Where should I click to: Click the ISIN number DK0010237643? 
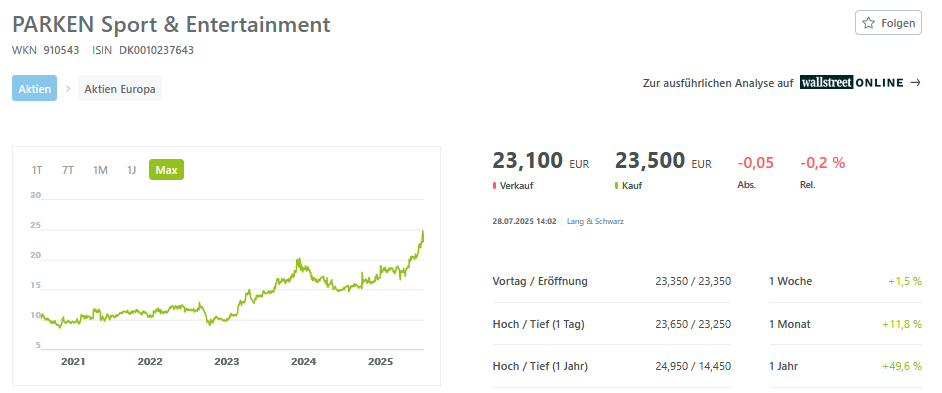click(x=156, y=50)
